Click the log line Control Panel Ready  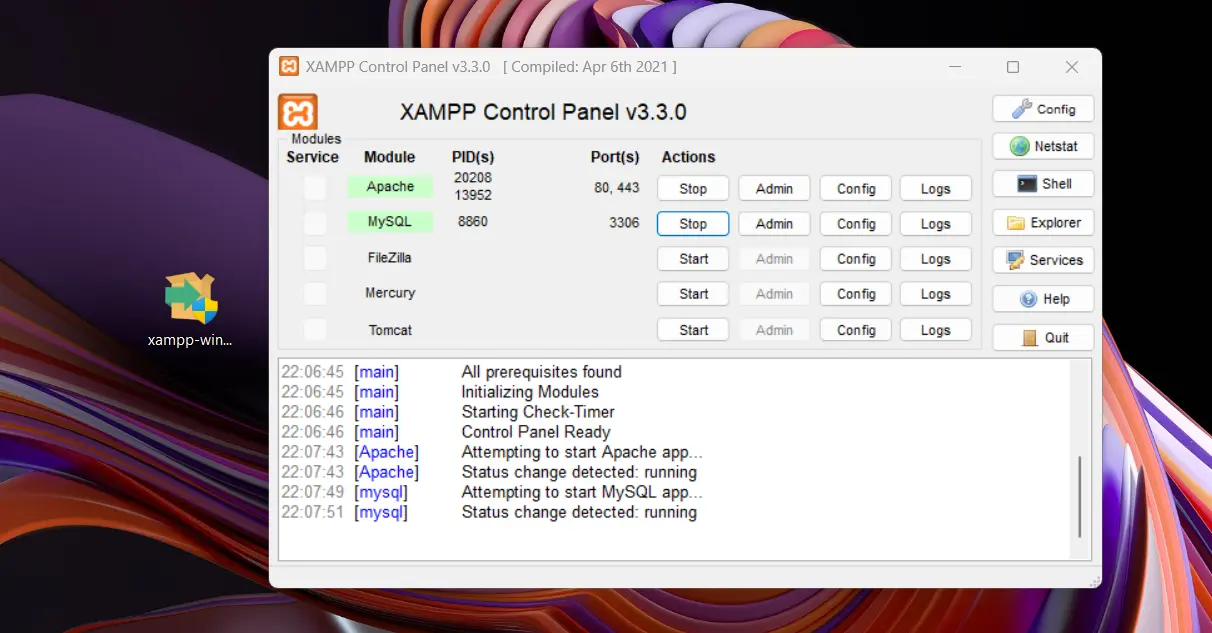(536, 432)
